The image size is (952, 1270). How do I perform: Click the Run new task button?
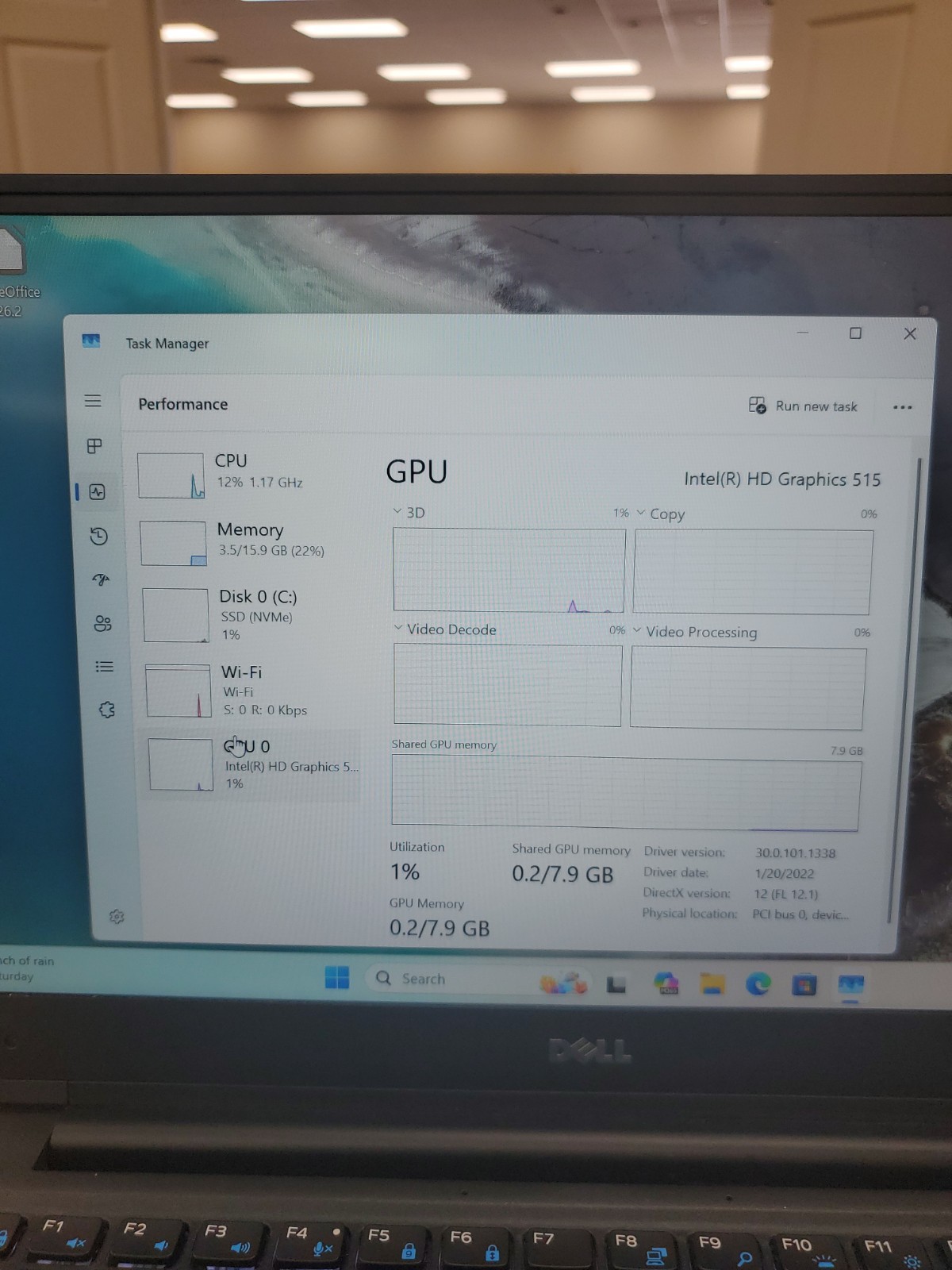point(803,406)
